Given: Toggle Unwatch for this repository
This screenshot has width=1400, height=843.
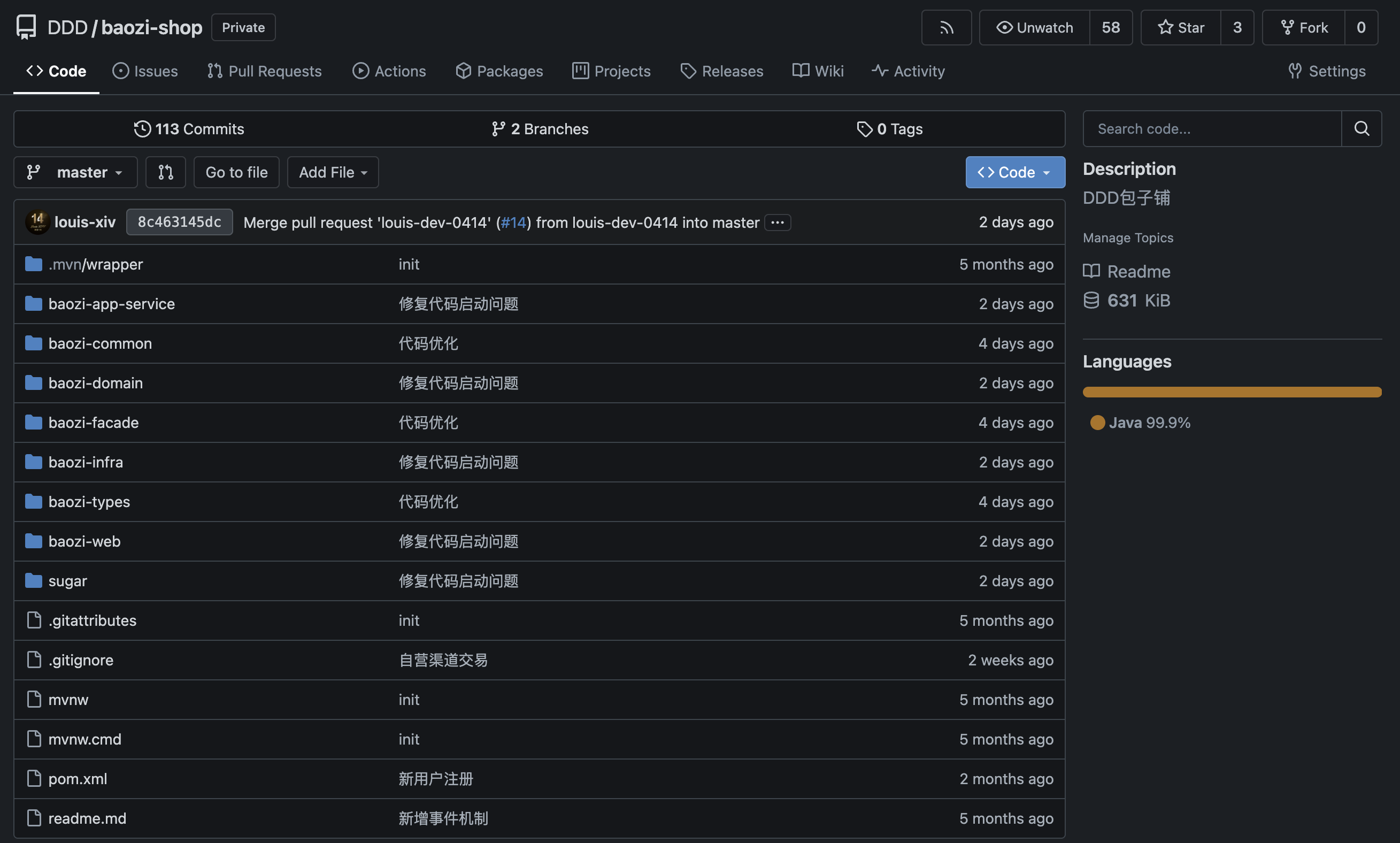Looking at the screenshot, I should [x=1034, y=27].
